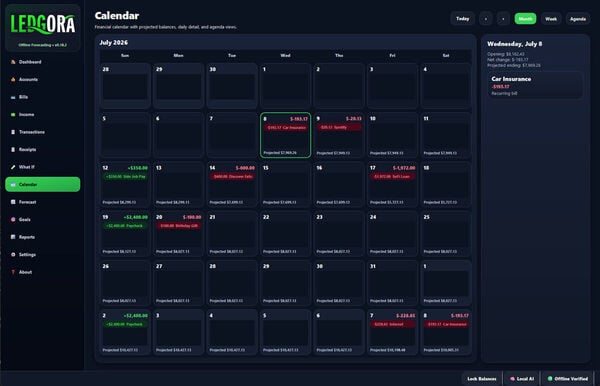Screen dimensions: 600x386
Task: Click Car Insurance event on August 8
Action: (x=446, y=324)
